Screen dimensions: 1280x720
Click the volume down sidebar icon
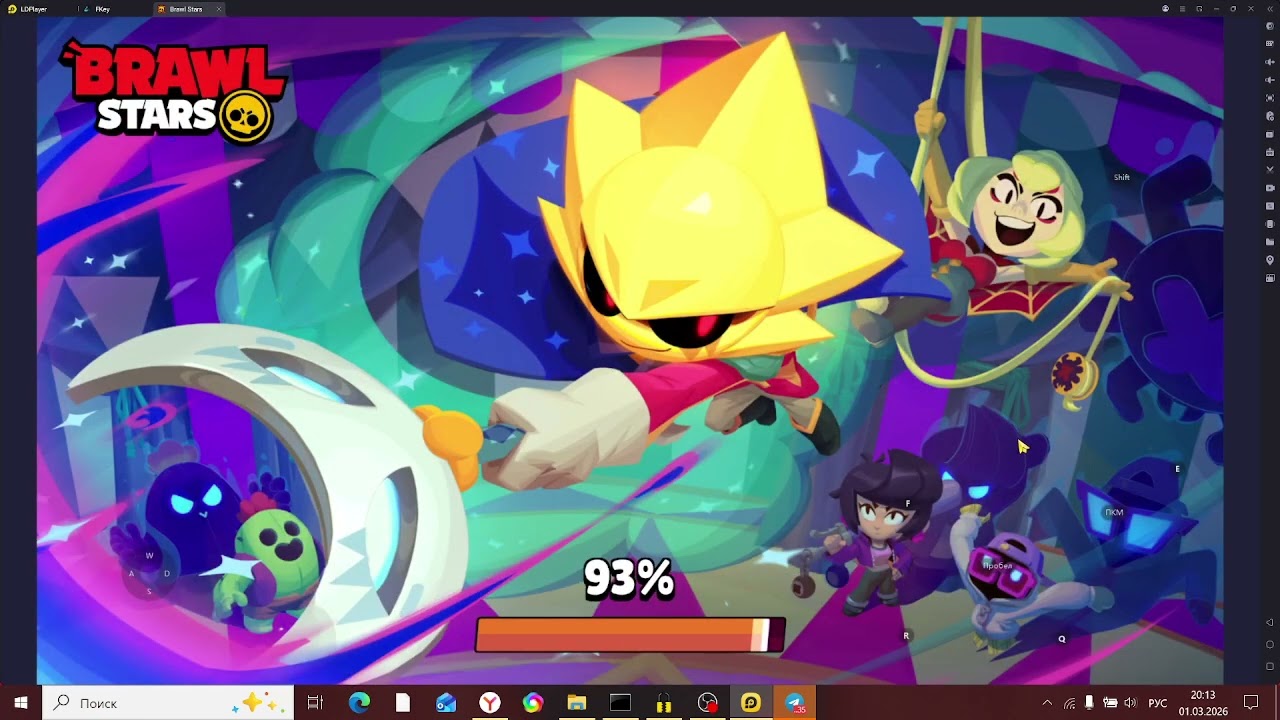pyautogui.click(x=1270, y=80)
